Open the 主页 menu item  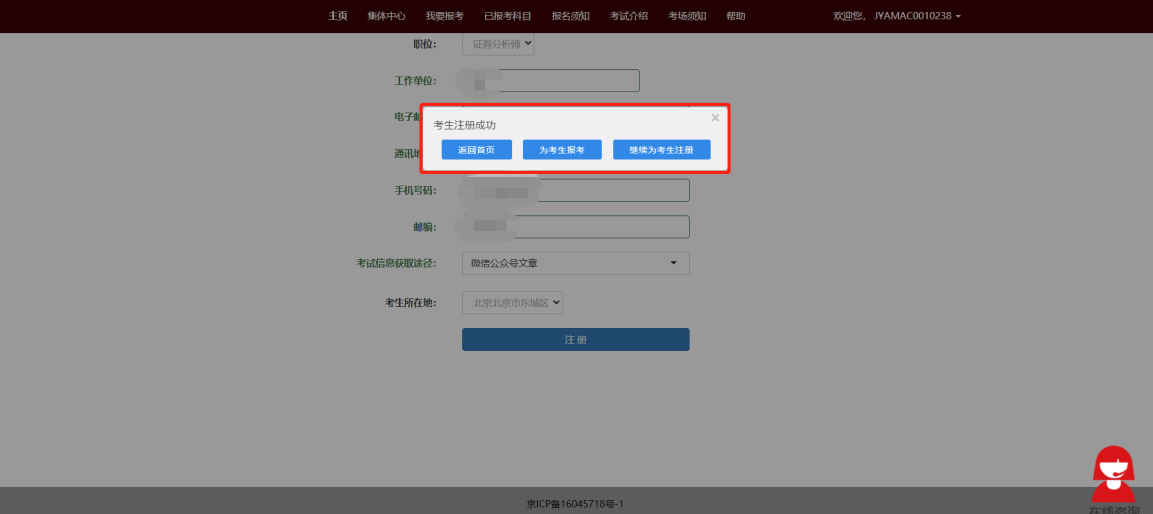click(338, 16)
